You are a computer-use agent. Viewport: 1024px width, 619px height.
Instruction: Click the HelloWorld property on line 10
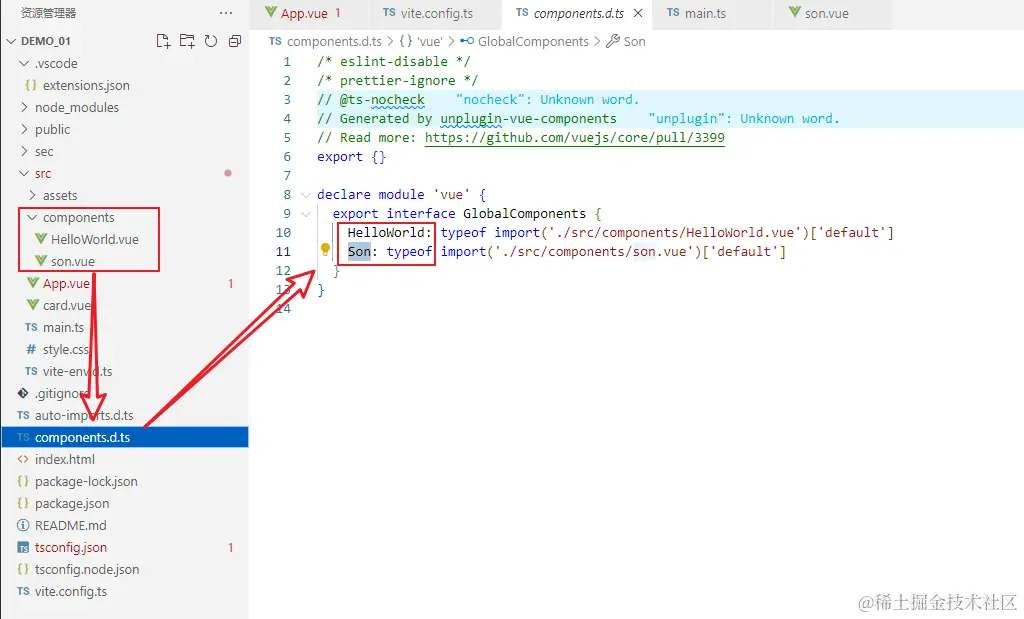pyautogui.click(x=386, y=232)
